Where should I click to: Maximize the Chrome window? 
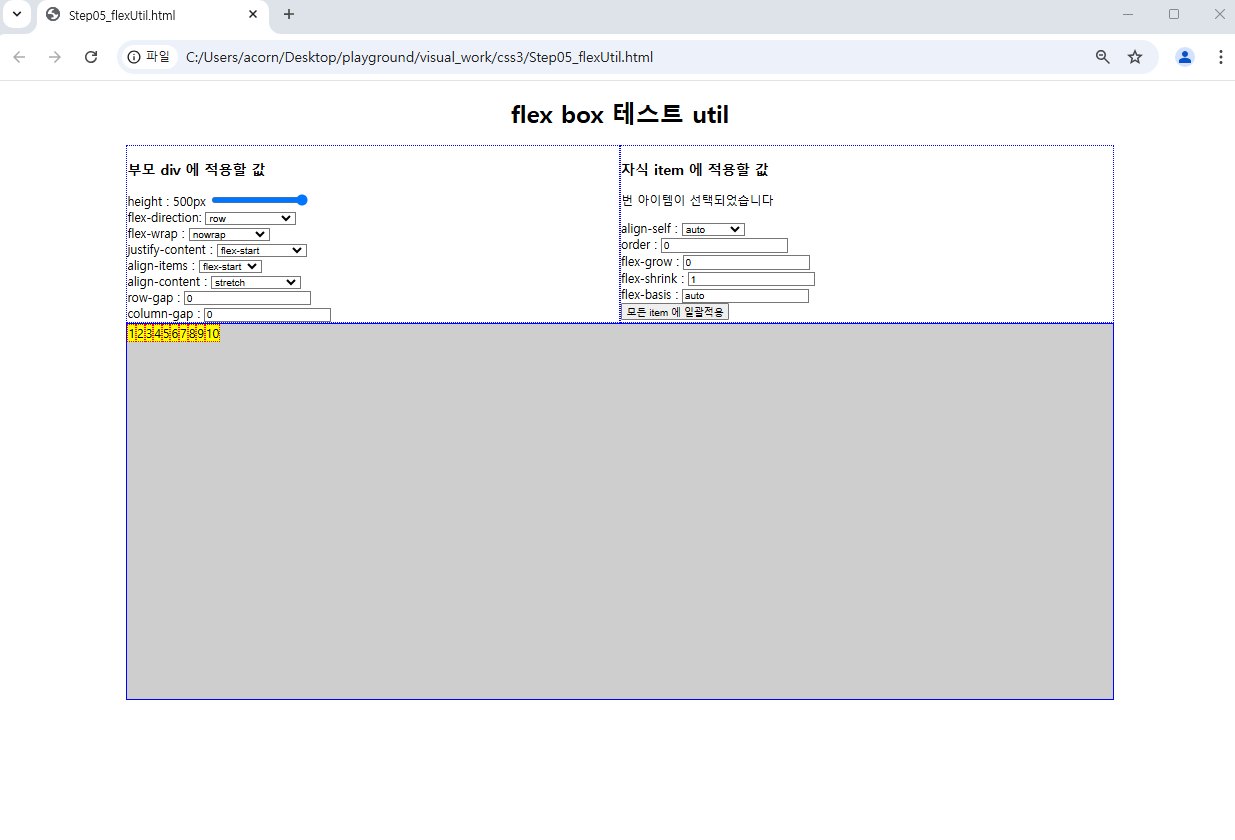pos(1174,14)
